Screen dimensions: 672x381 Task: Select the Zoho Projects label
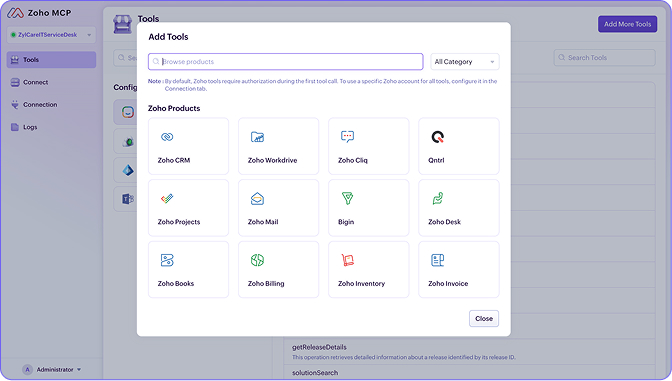click(x=179, y=222)
